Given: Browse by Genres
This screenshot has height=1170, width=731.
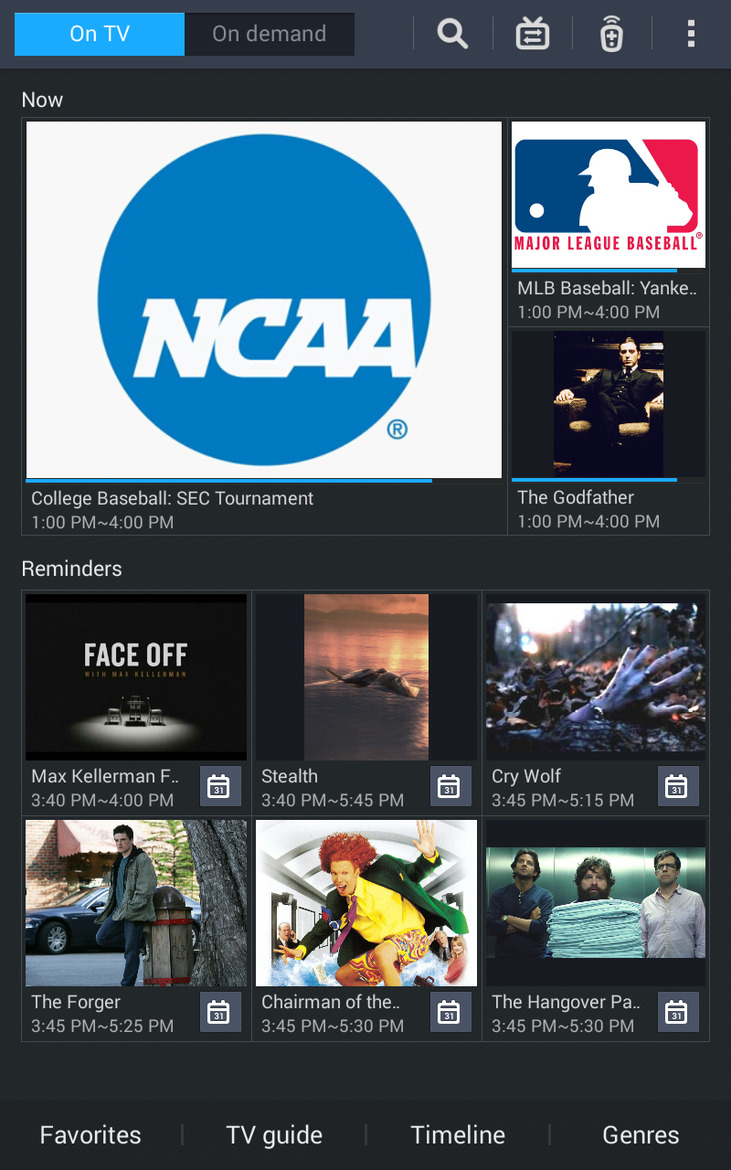Looking at the screenshot, I should click(x=640, y=1135).
